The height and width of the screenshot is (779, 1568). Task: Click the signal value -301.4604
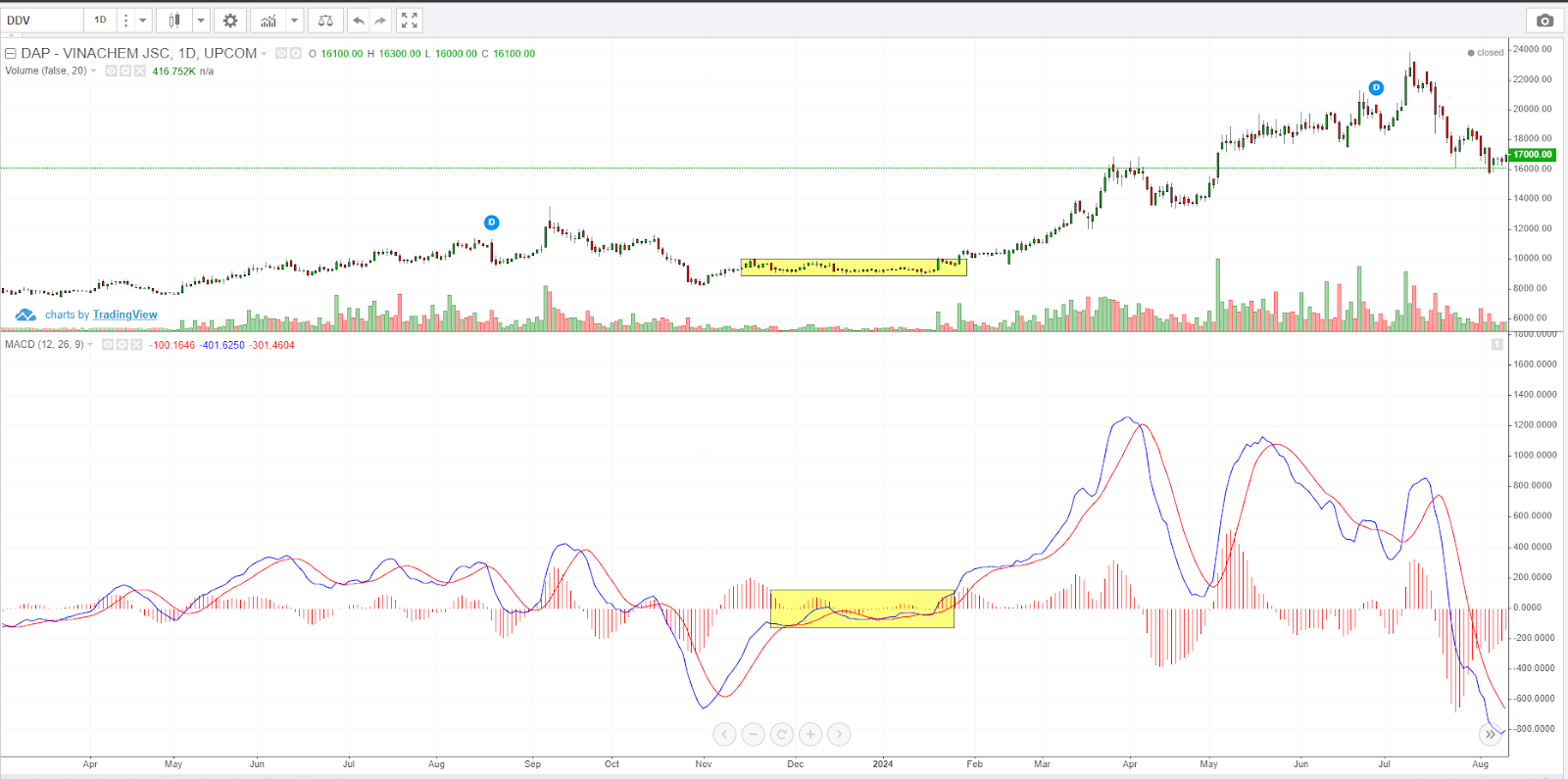click(x=271, y=345)
